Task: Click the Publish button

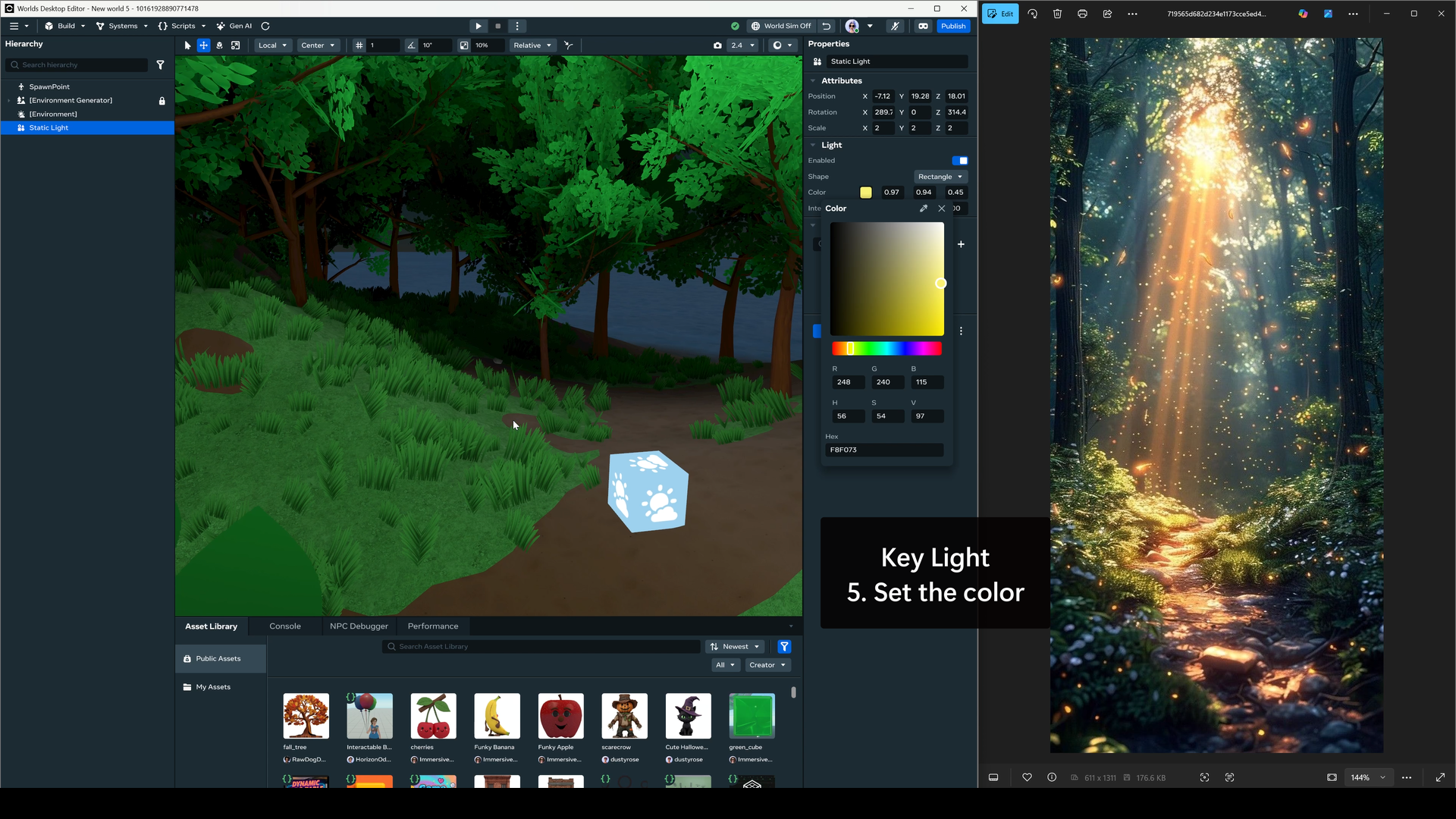Action: [953, 26]
